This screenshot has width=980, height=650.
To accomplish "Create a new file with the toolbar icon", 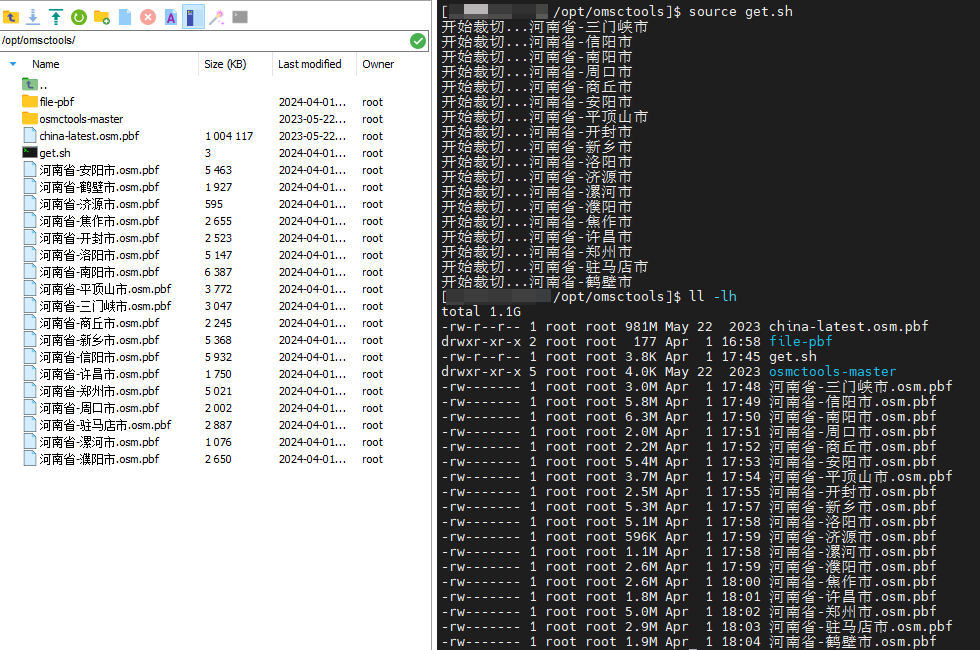I will point(125,17).
